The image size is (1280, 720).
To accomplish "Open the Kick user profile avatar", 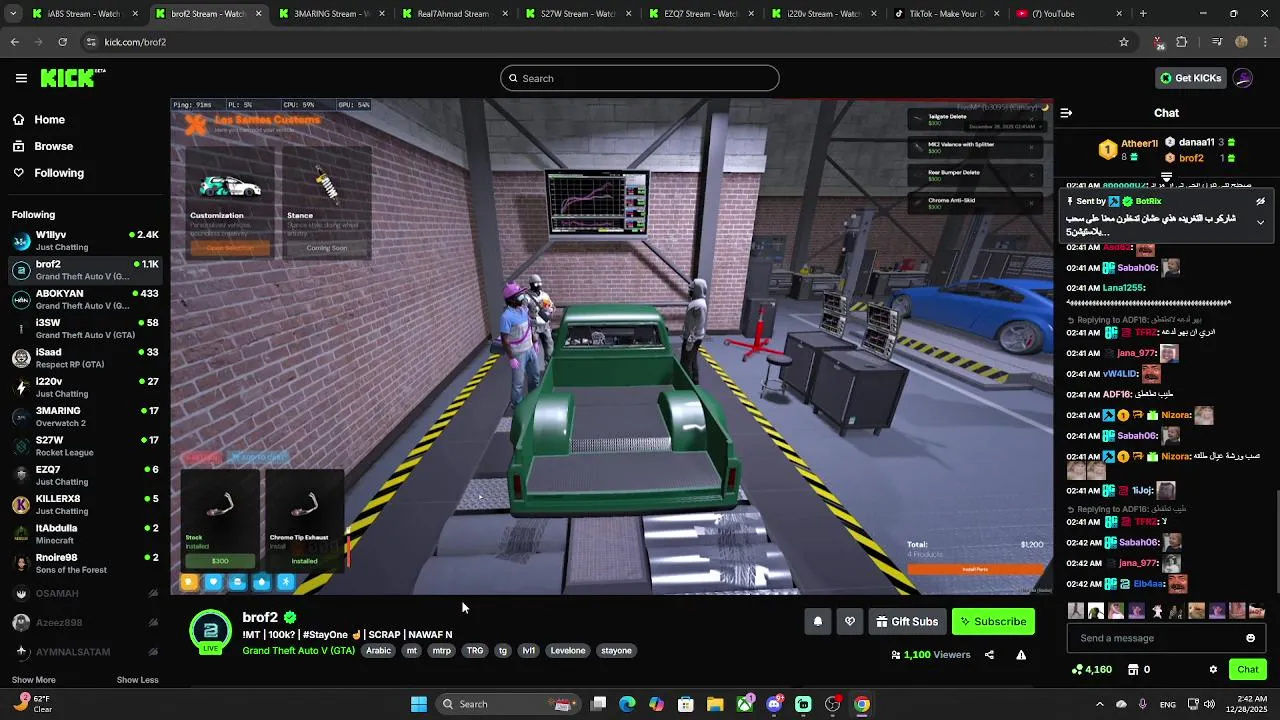I will click(x=1243, y=78).
